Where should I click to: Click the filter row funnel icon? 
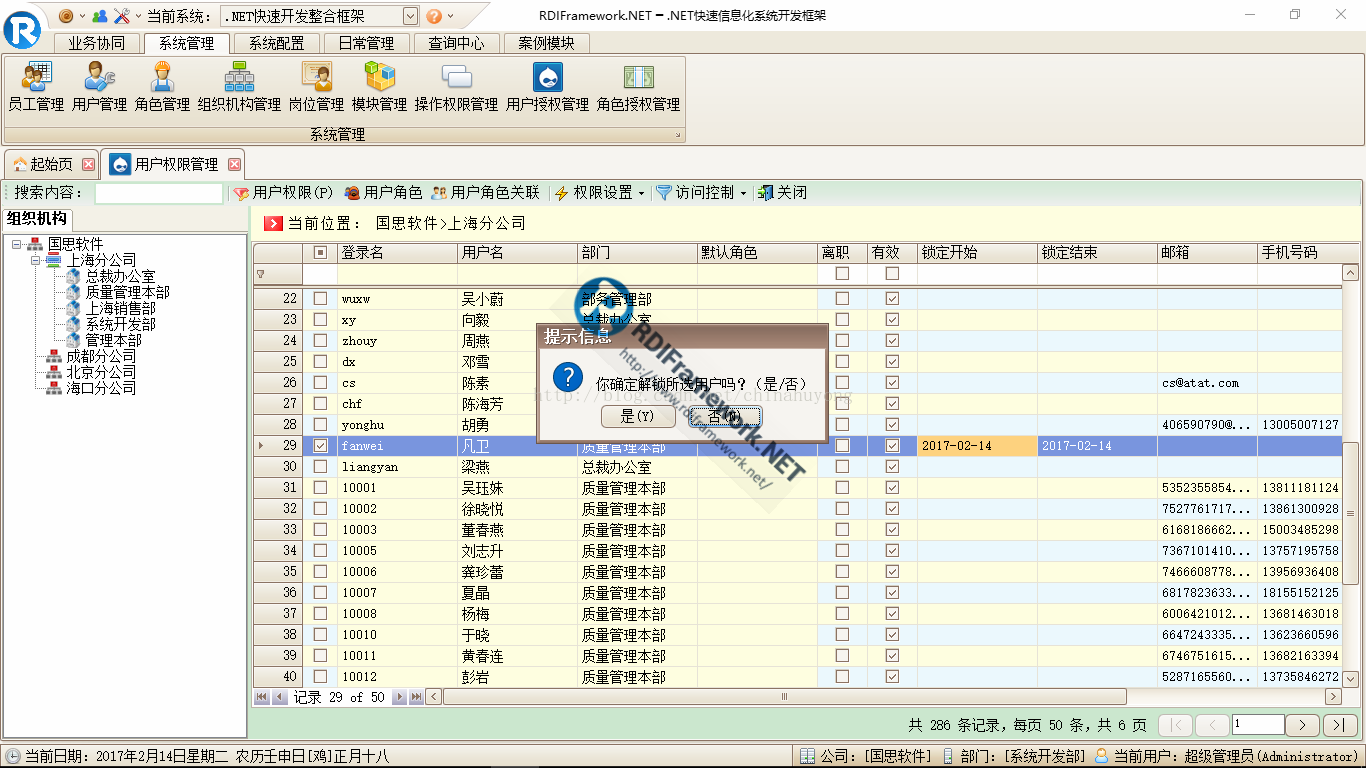[261, 274]
